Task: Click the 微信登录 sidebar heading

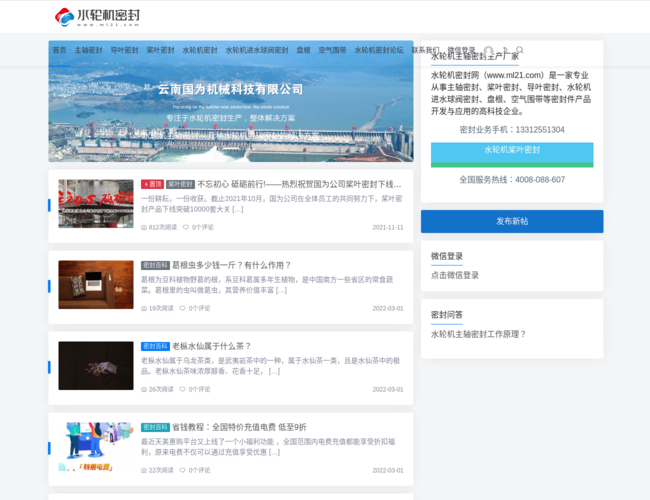Action: [447, 256]
